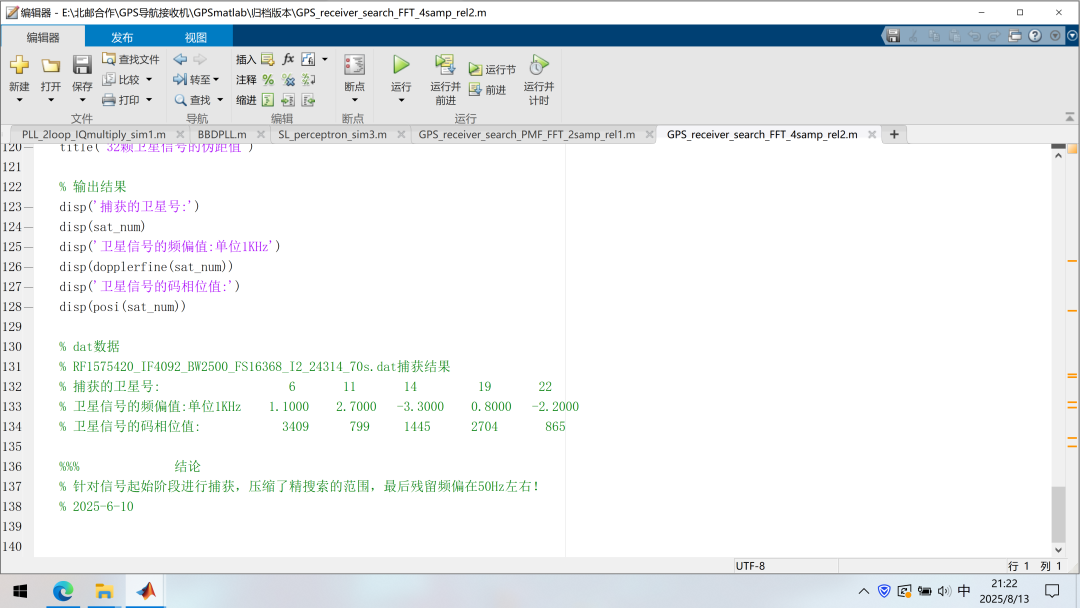This screenshot has height=608, width=1080.
Task: Click the 运行并前进 (Run and Advance) icon
Action: click(x=445, y=66)
